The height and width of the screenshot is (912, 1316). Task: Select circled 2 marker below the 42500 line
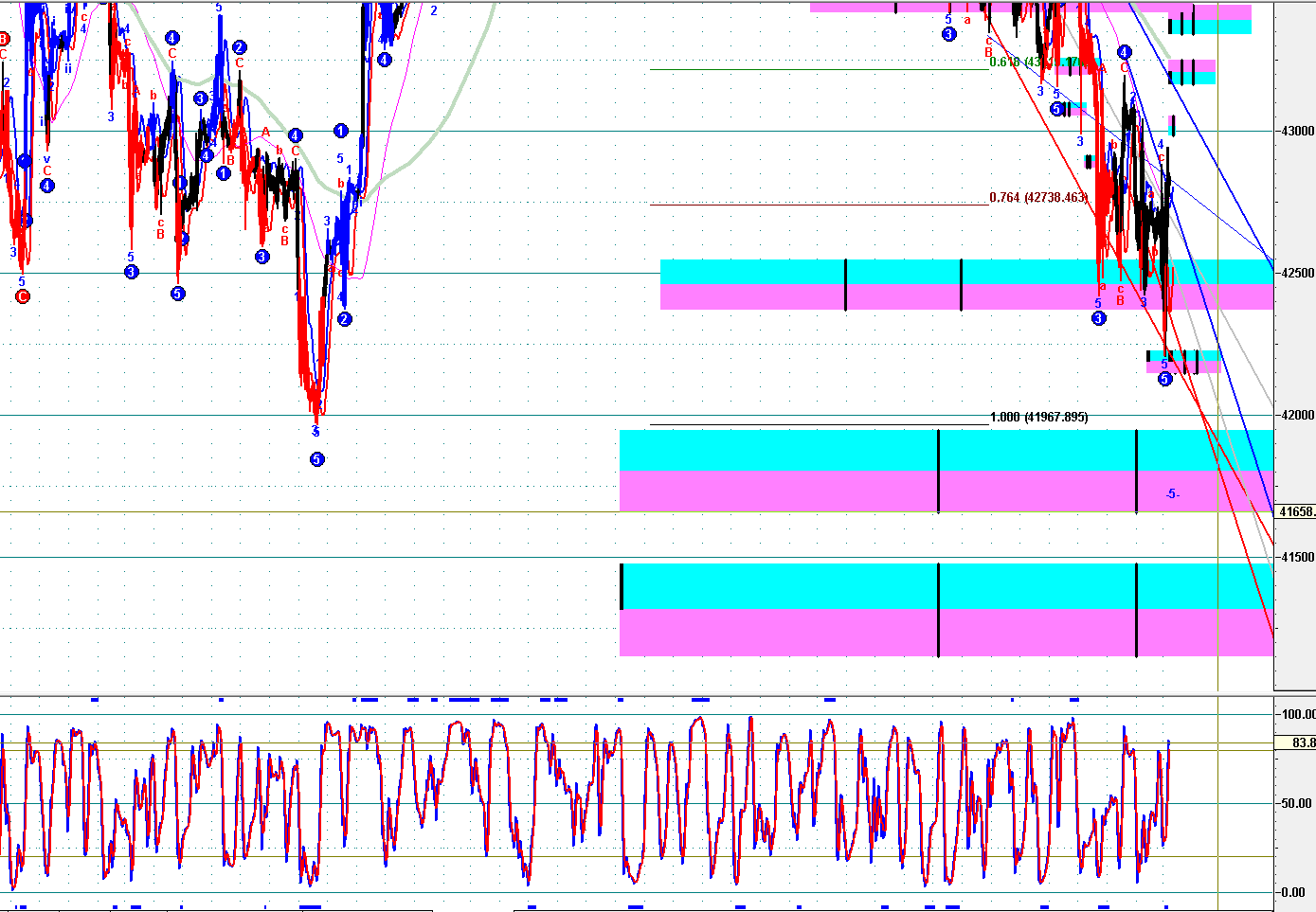point(345,319)
